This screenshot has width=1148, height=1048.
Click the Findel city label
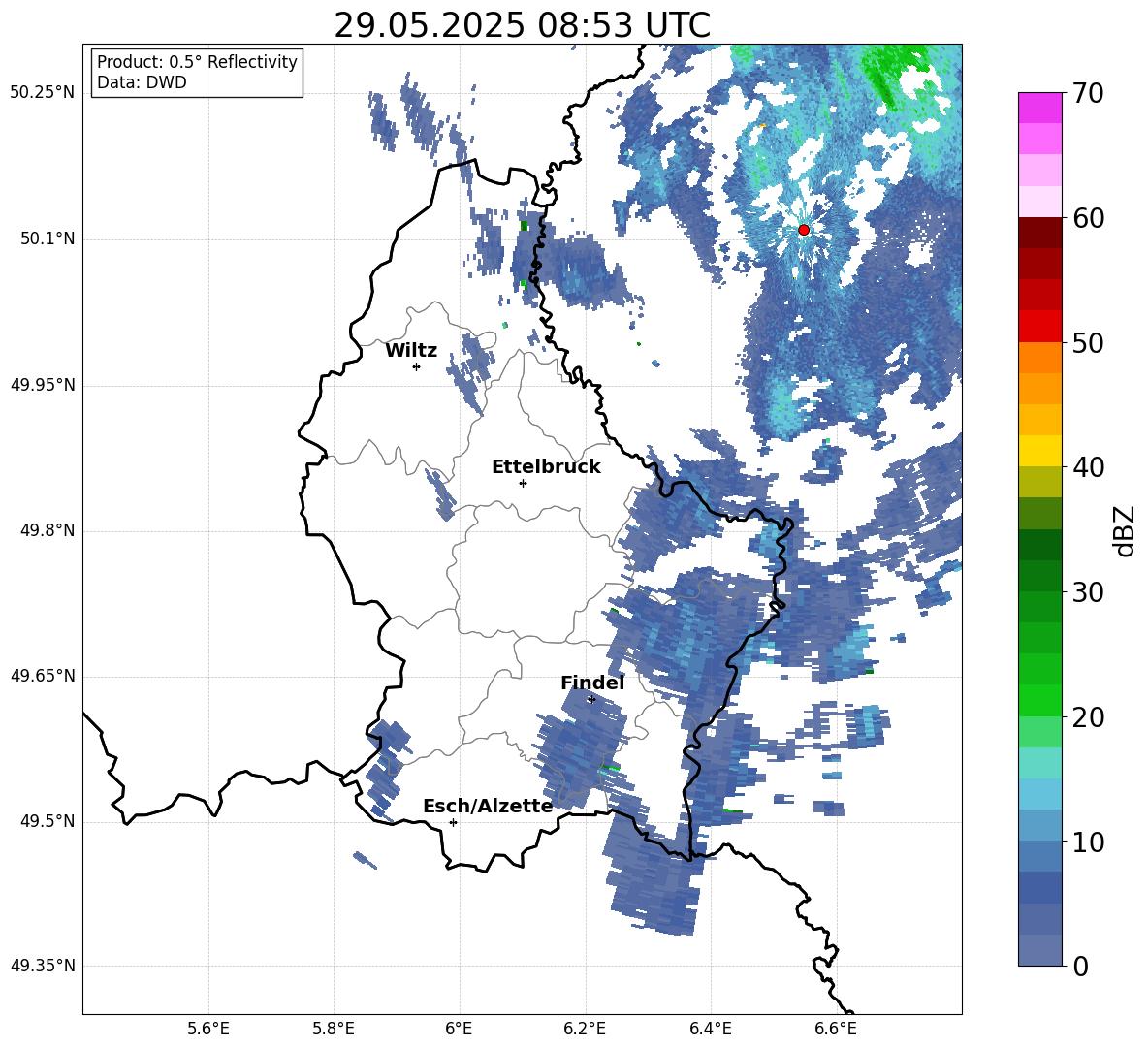click(592, 683)
